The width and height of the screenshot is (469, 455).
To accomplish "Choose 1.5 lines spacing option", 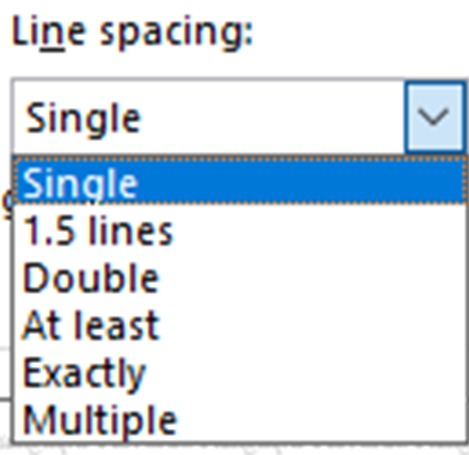I will click(x=239, y=230).
